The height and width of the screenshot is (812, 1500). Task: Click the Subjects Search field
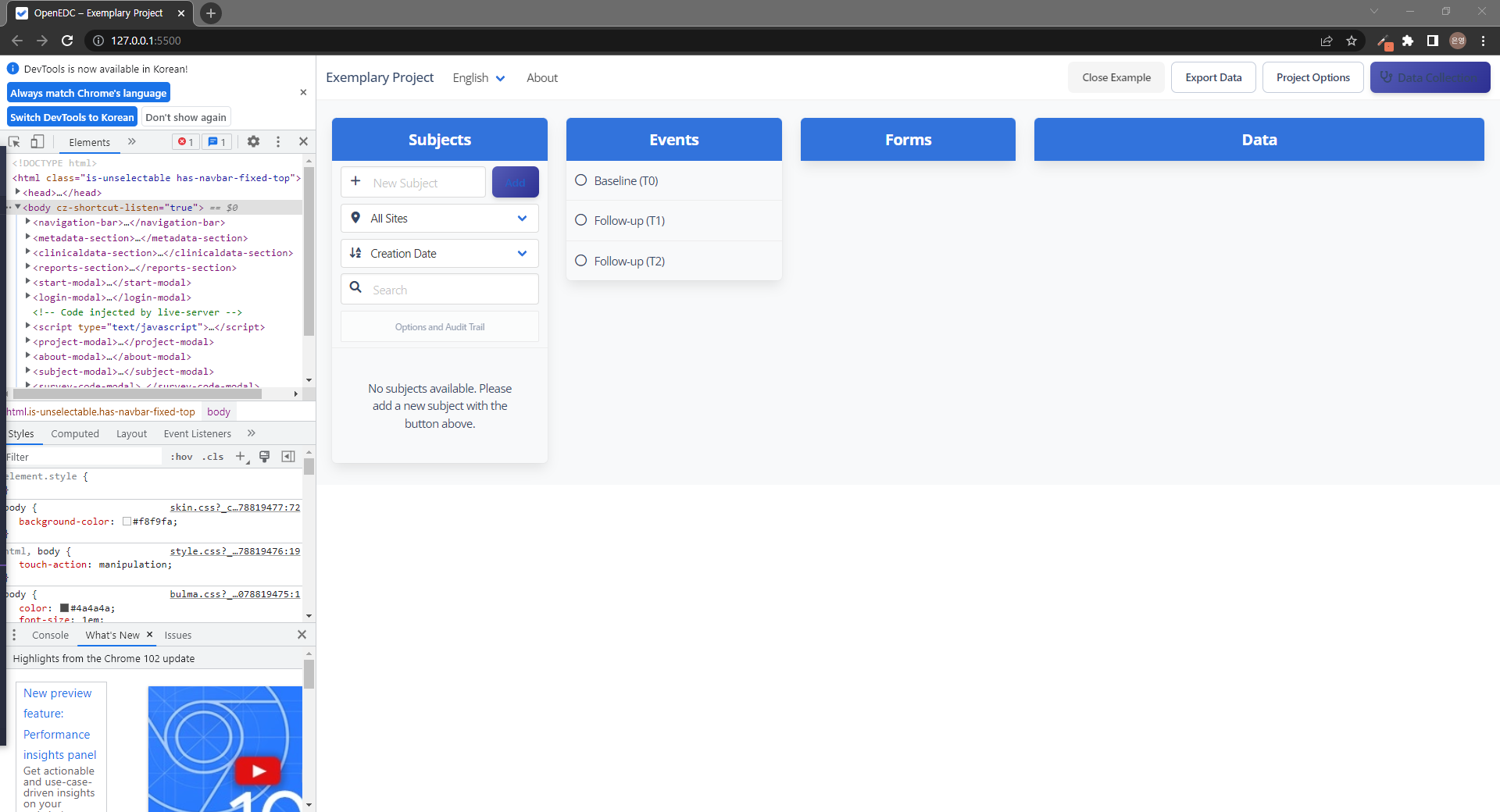[x=440, y=289]
